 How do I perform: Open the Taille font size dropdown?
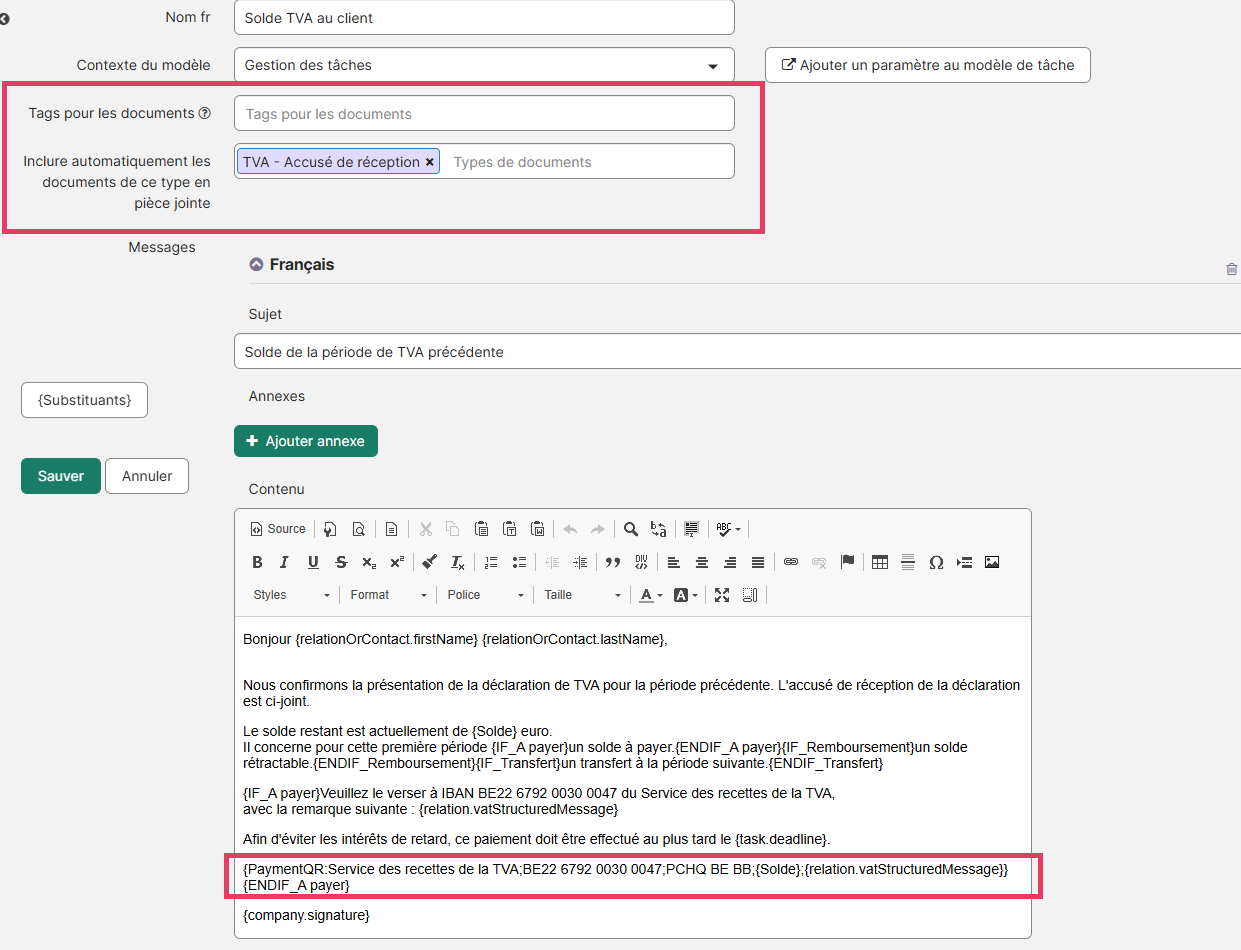tap(582, 595)
